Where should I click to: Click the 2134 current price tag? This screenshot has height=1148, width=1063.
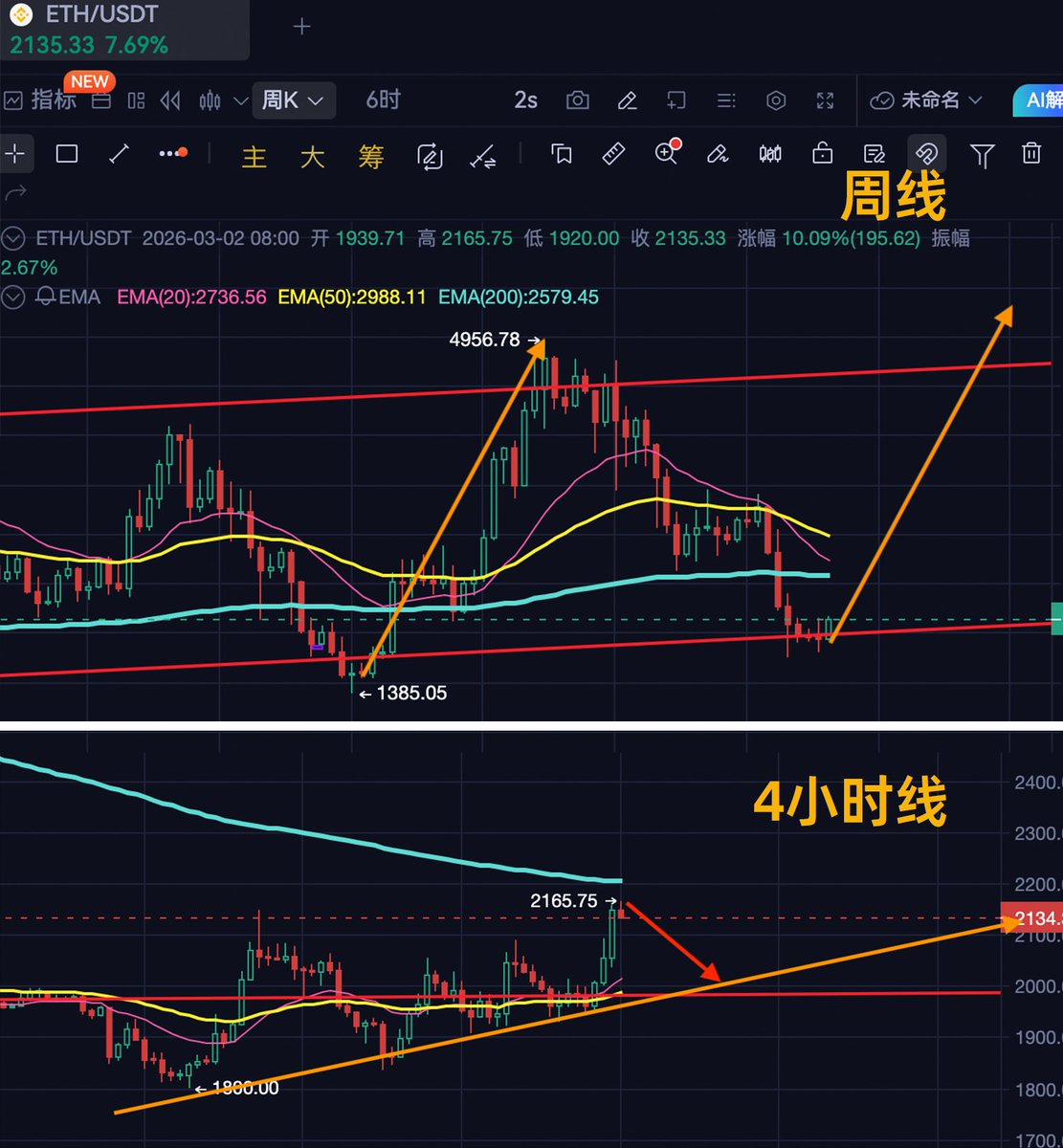point(1031,917)
